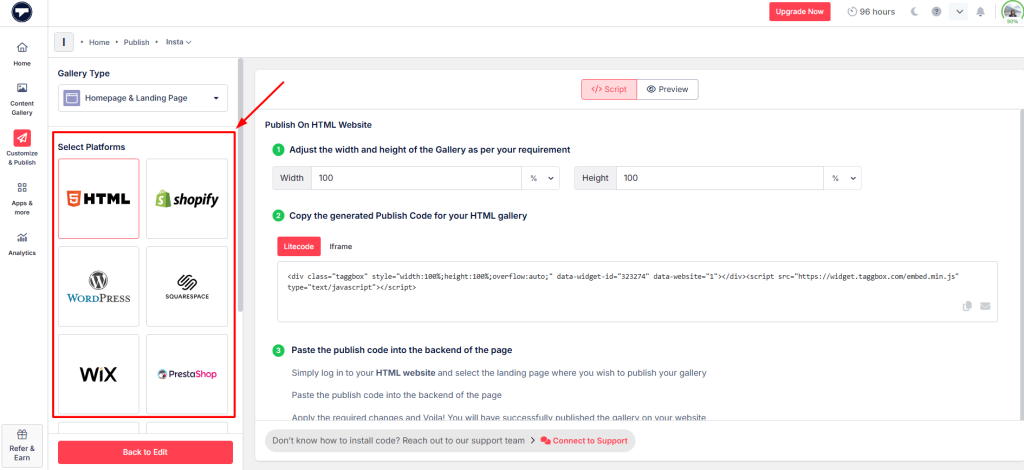Select the HTML platform card
The width and height of the screenshot is (1024, 470).
[x=99, y=198]
